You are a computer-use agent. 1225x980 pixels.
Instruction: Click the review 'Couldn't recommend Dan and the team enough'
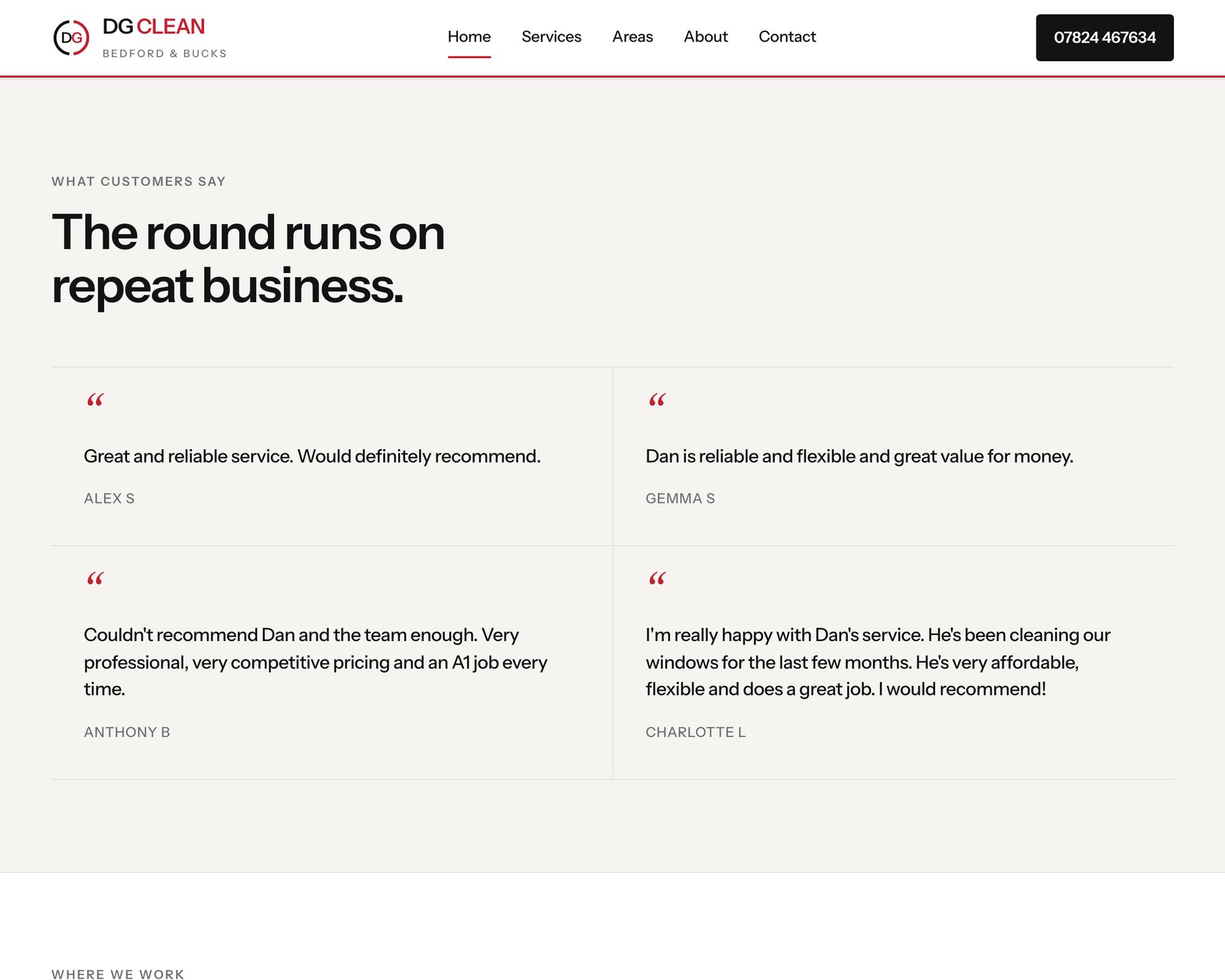316,662
